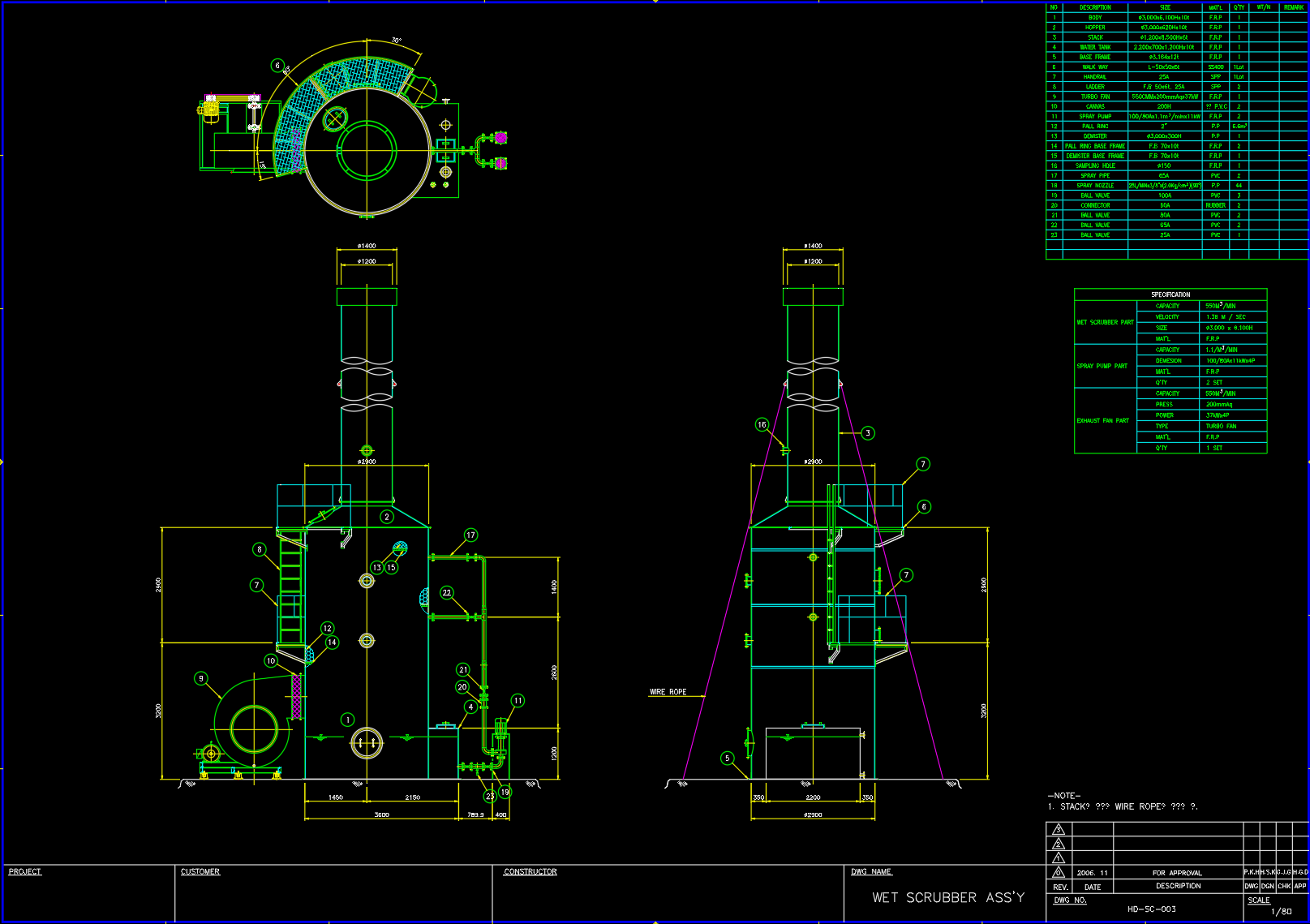Screen dimensions: 1310x924
Task: Click the TURBO FAN row in parts list
Action: 1095,97
